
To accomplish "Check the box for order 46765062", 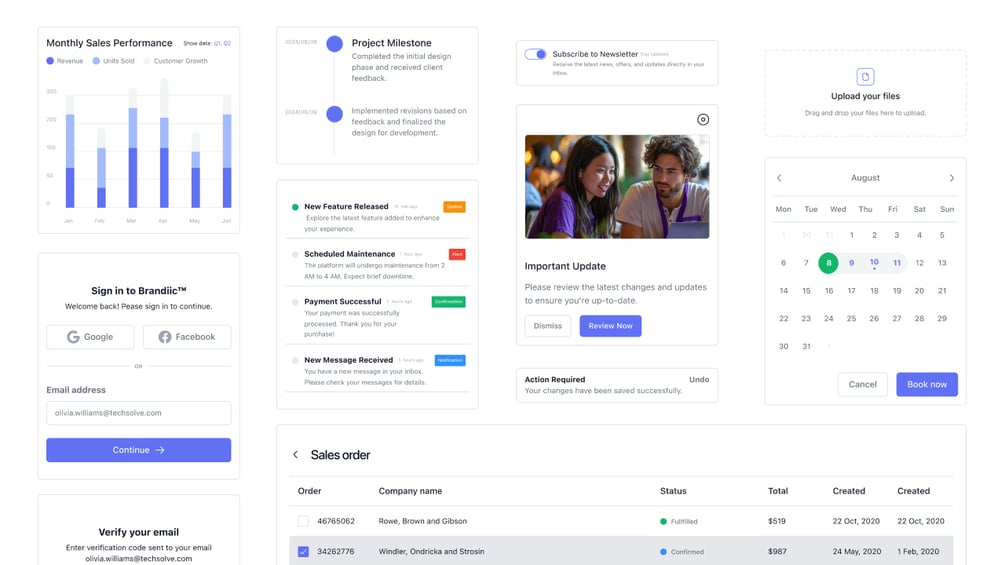I will click(x=303, y=521).
